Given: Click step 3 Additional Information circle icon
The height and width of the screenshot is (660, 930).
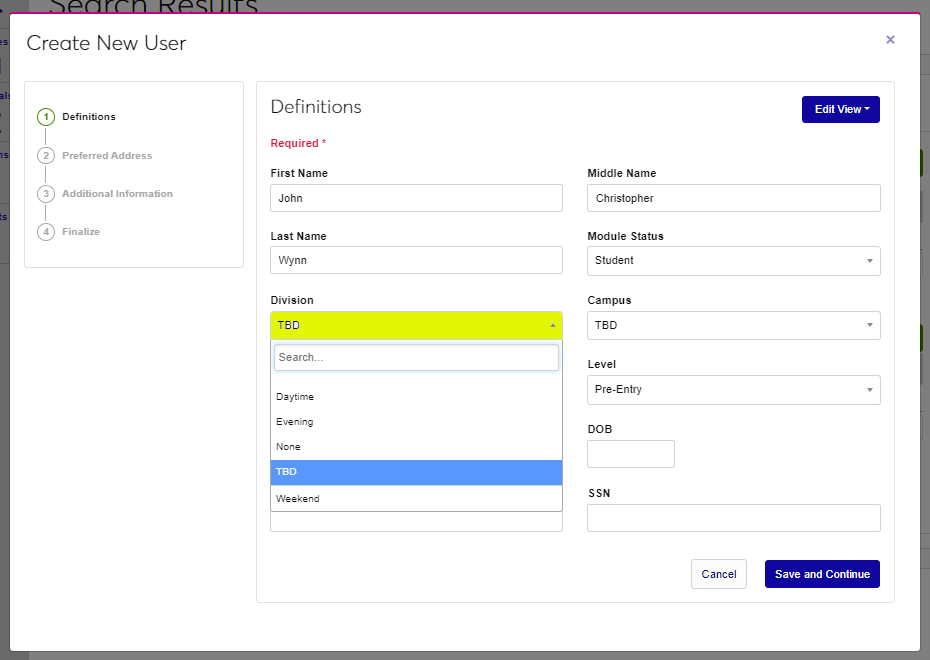Looking at the screenshot, I should pyautogui.click(x=46, y=194).
